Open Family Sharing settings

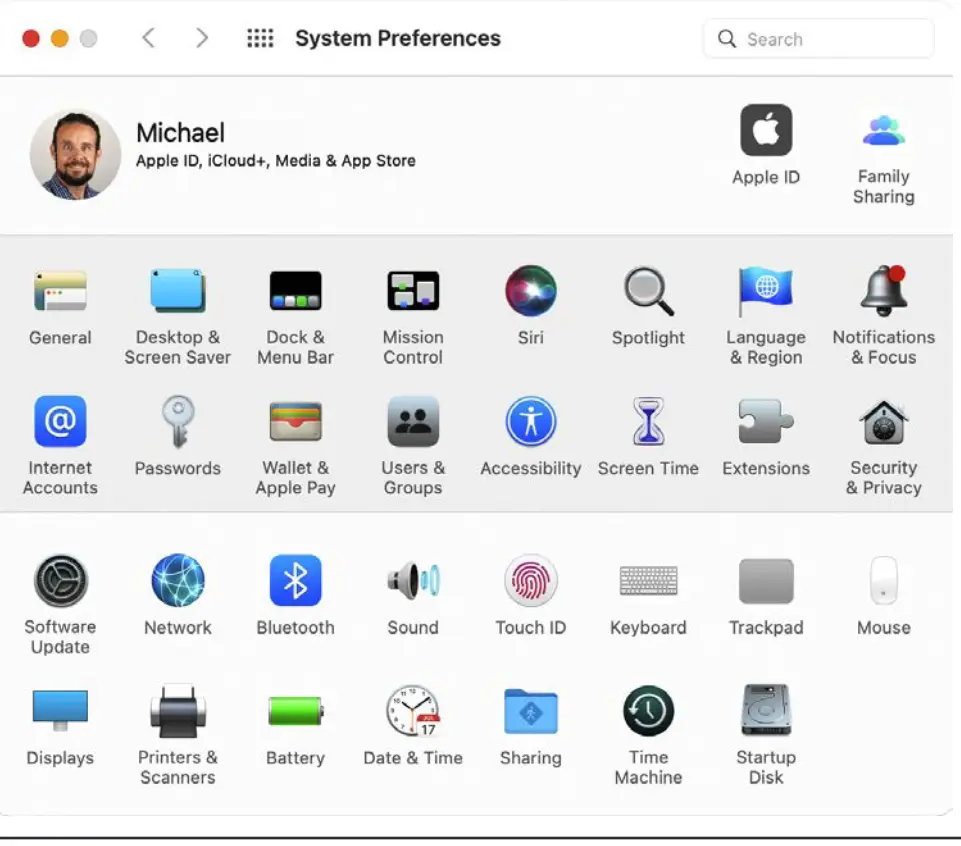coord(883,132)
